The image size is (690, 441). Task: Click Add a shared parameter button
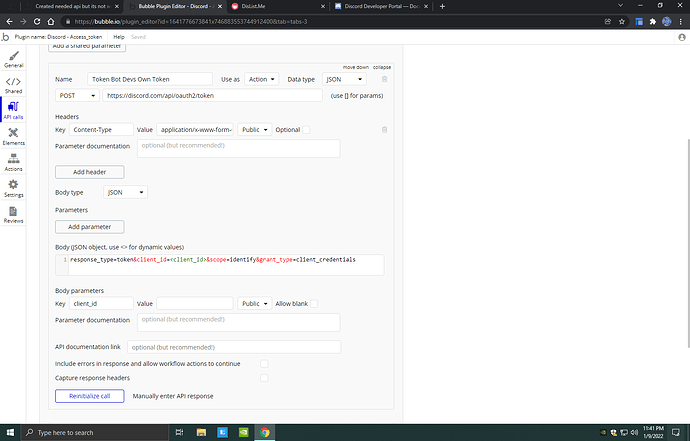[87, 47]
